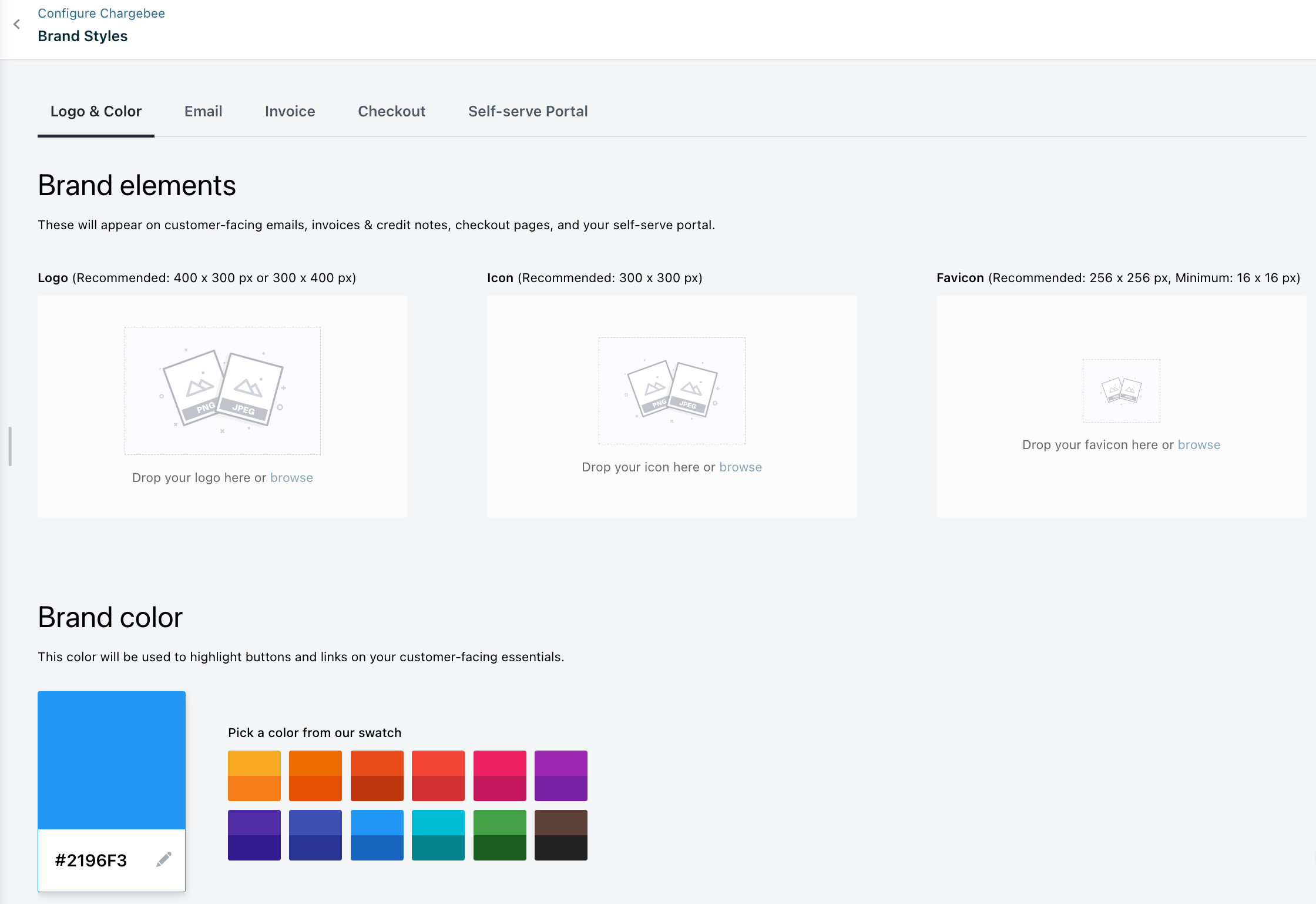Click the 'Pick a color from our swatch' label
Viewport: 1316px width, 904px height.
pyautogui.click(x=315, y=733)
